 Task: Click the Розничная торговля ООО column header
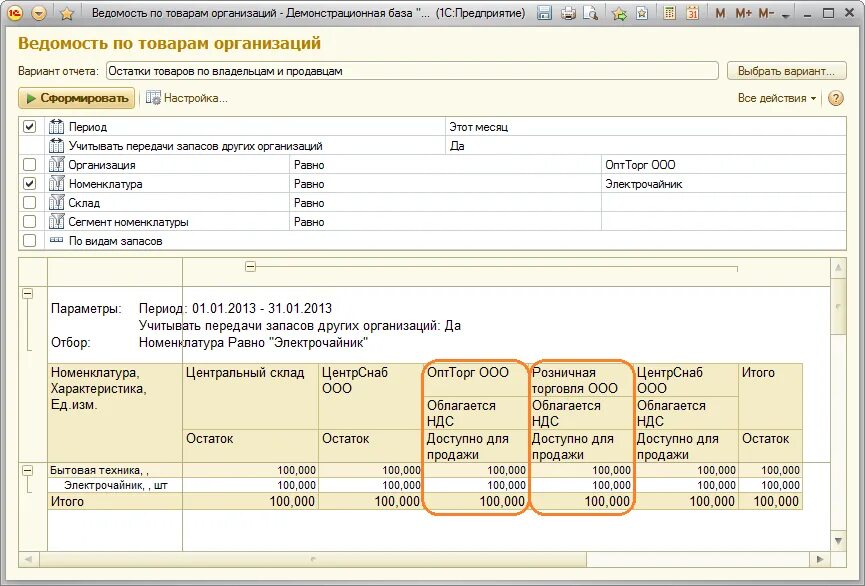coord(582,380)
